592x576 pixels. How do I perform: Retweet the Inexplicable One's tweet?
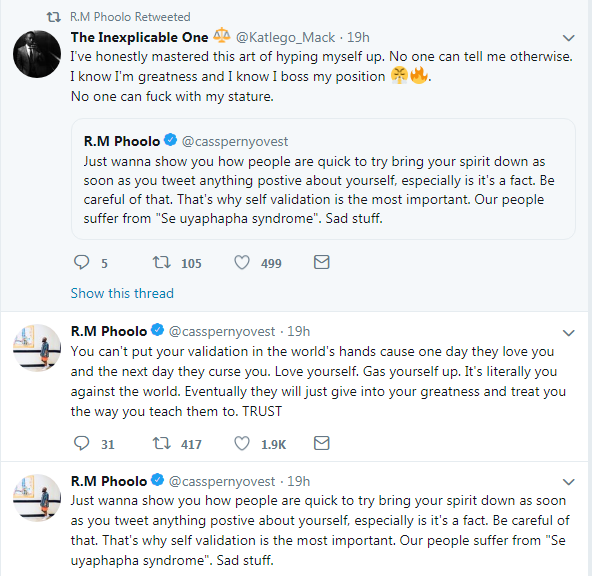click(x=162, y=262)
